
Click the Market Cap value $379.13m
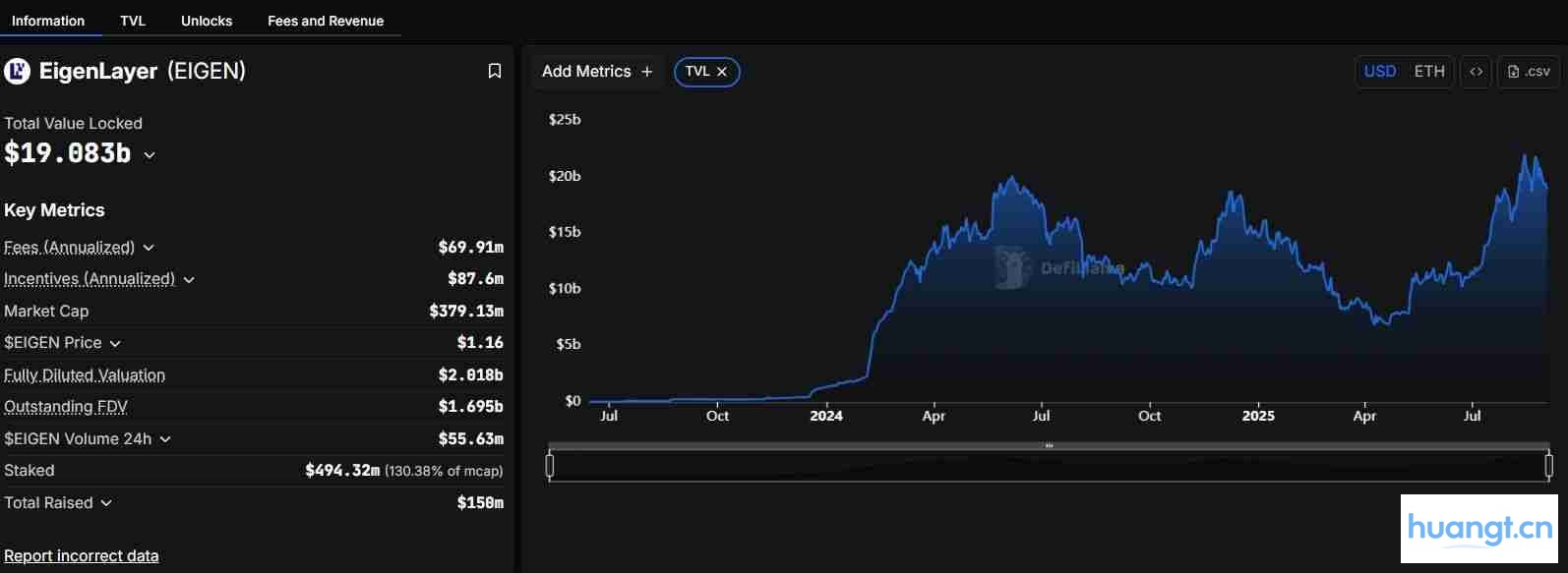click(x=466, y=311)
